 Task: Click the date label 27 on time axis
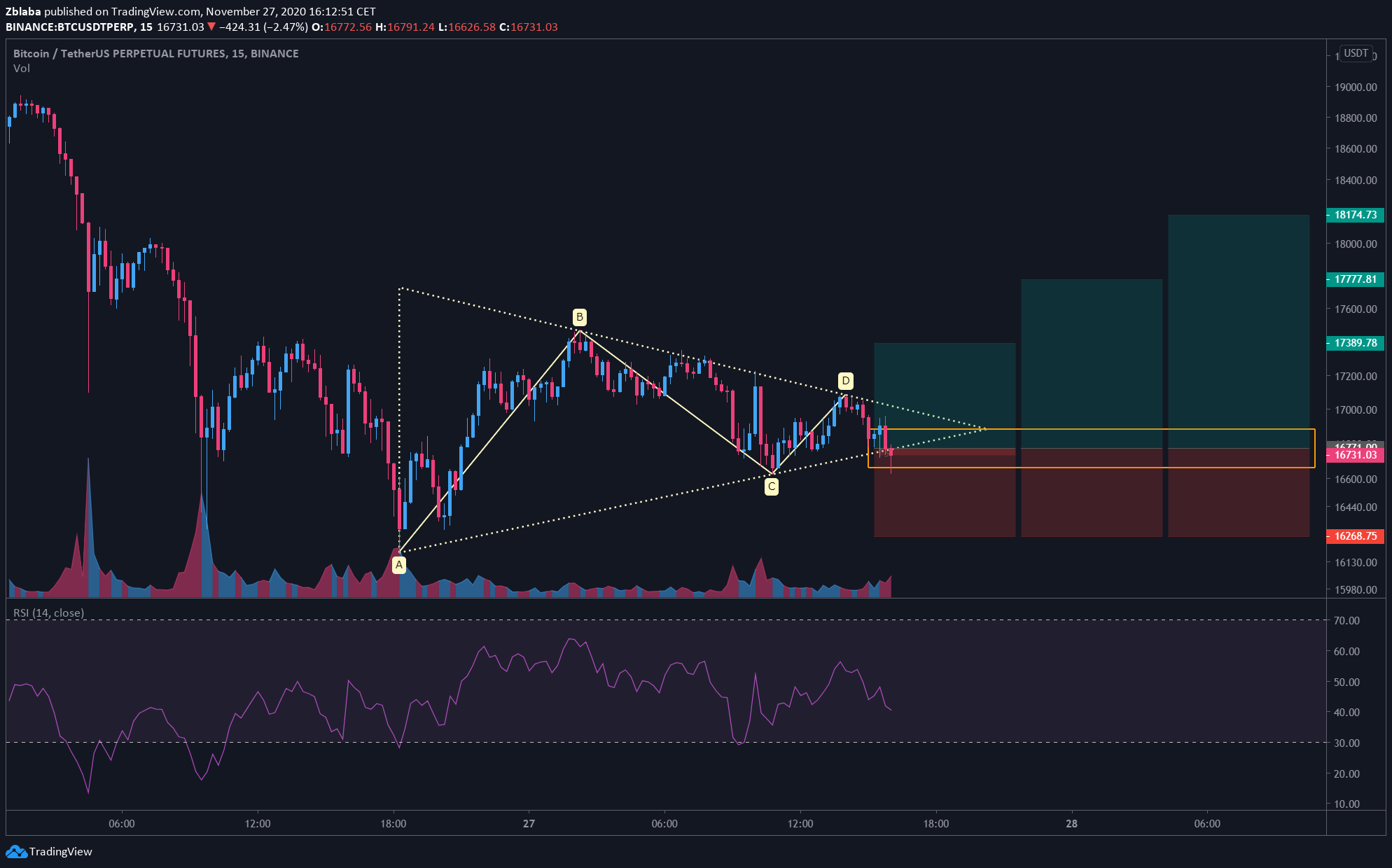point(529,824)
